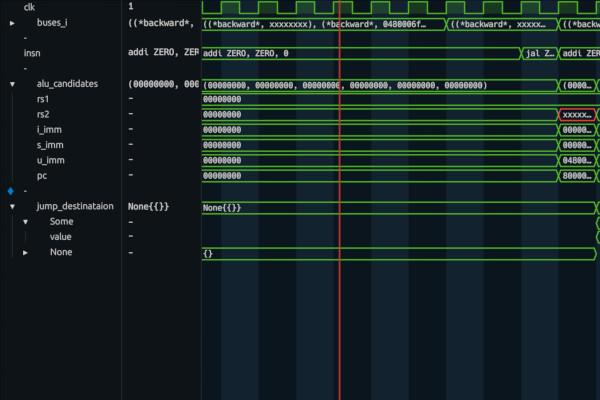
Task: Expand the buses_i signal group
Action: [x=12, y=21]
